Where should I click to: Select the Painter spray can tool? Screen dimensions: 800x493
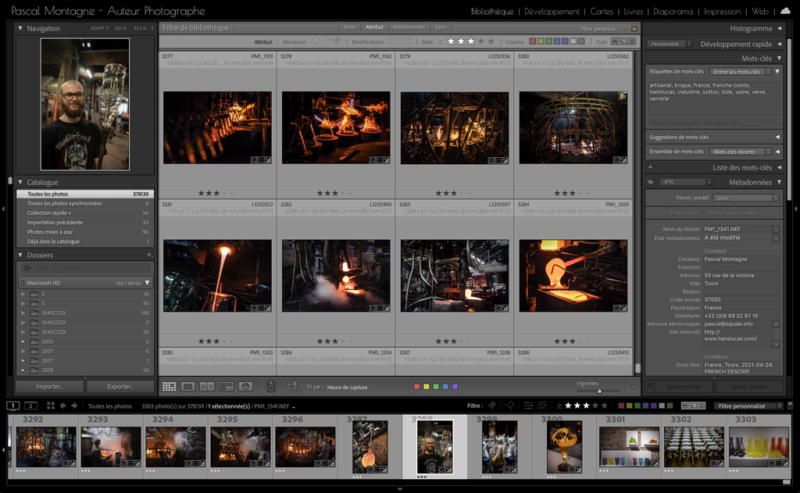[271, 386]
